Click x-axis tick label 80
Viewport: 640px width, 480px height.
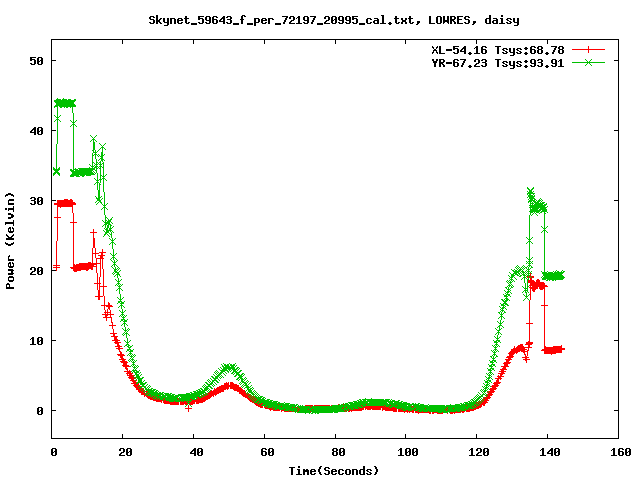click(338, 452)
